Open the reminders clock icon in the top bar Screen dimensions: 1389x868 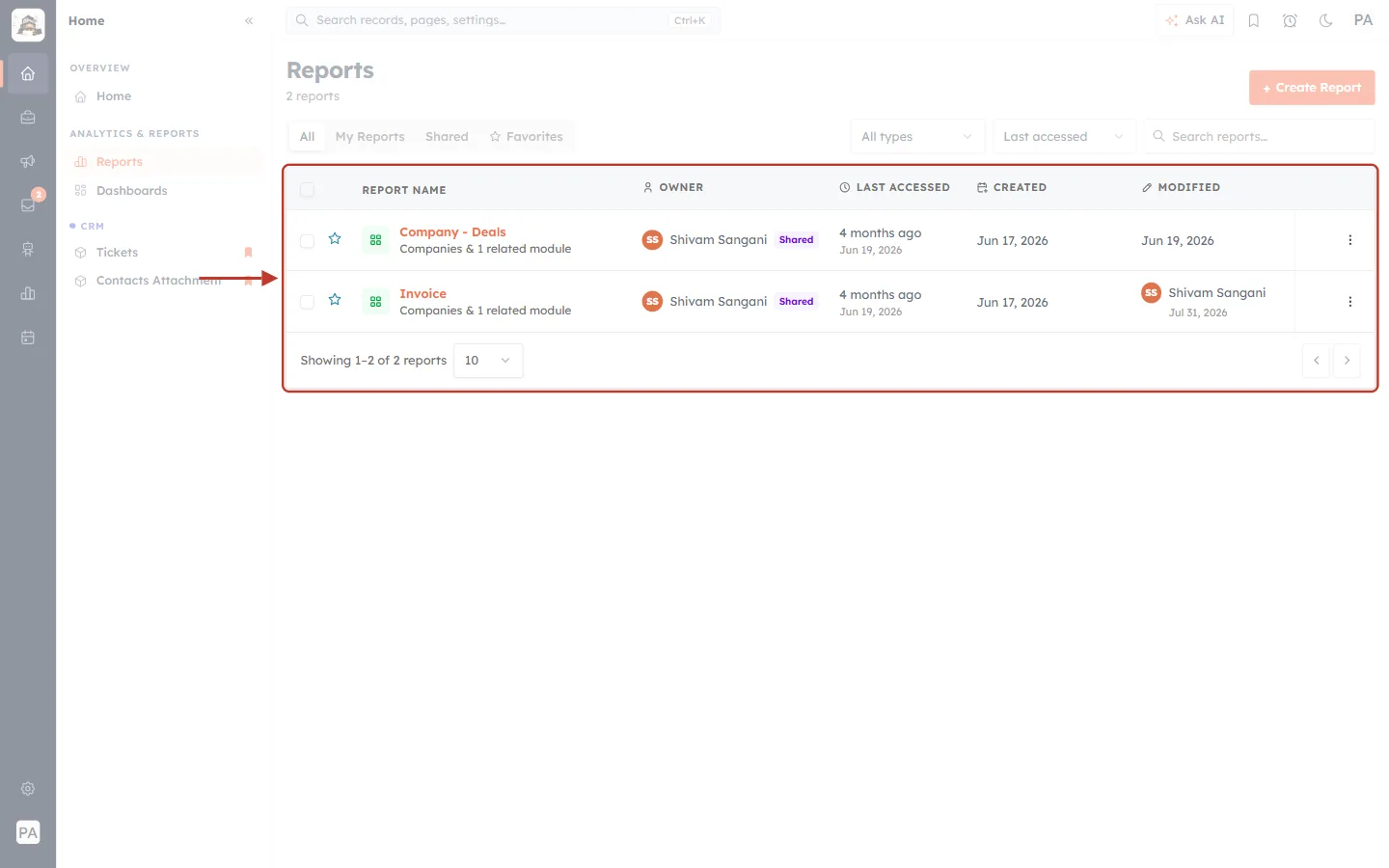[x=1290, y=20]
